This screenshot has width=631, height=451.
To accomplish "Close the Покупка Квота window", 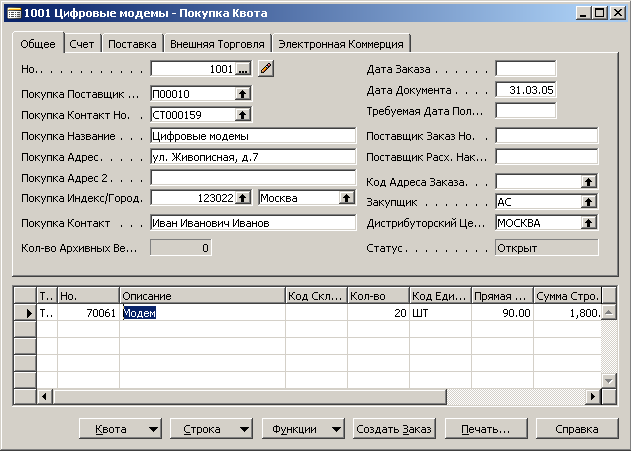I will pos(617,13).
